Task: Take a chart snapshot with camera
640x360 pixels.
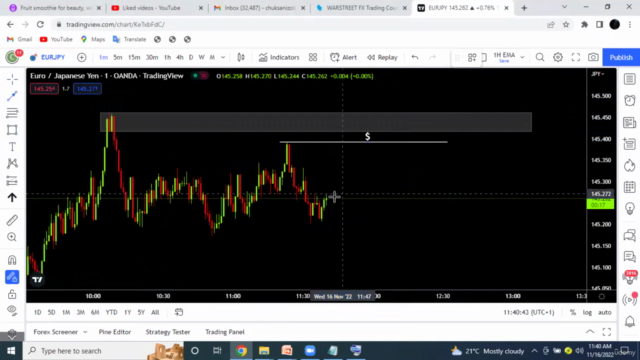Action: point(593,58)
